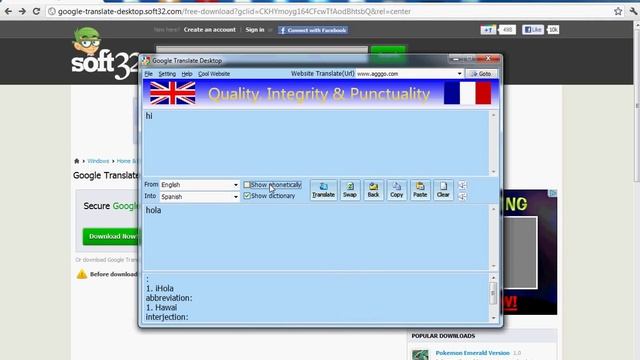Click the Google Translate Desktop title bar icon
This screenshot has height=360, width=640.
[x=146, y=60]
